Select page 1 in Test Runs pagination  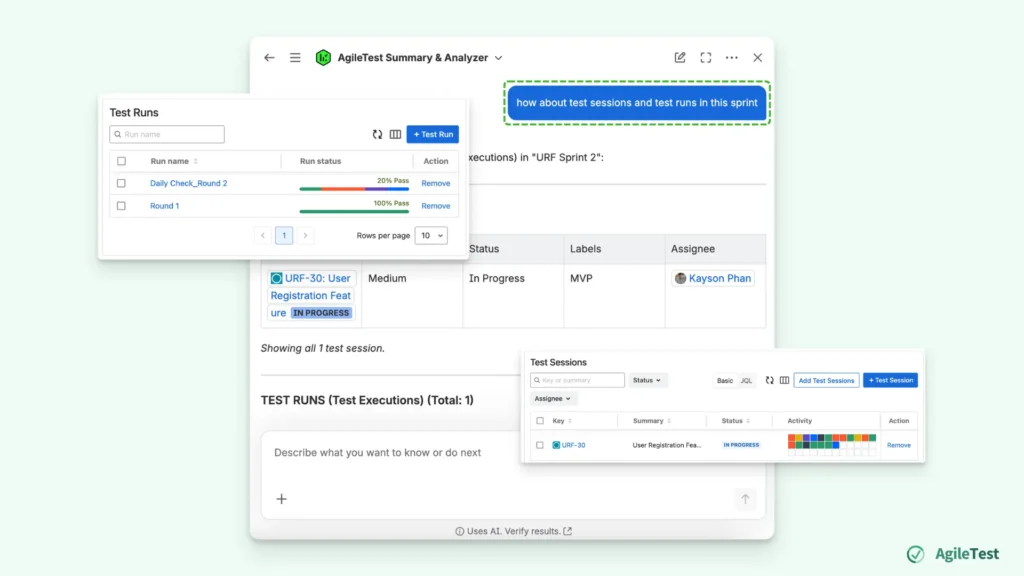click(x=284, y=235)
